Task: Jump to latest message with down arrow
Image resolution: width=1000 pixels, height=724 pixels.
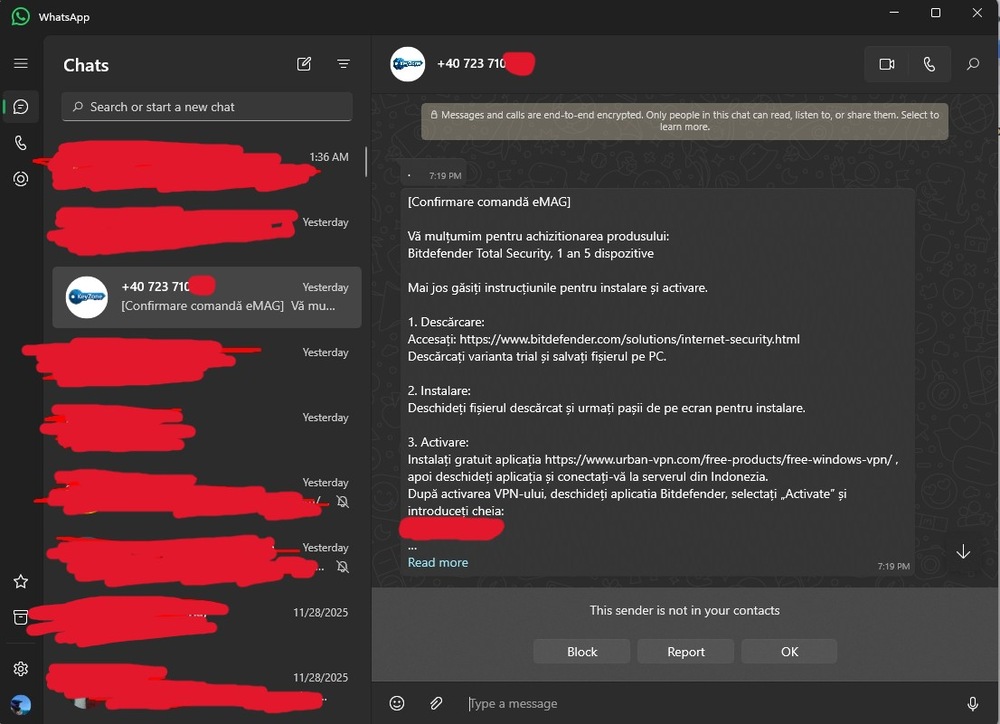Action: point(963,552)
